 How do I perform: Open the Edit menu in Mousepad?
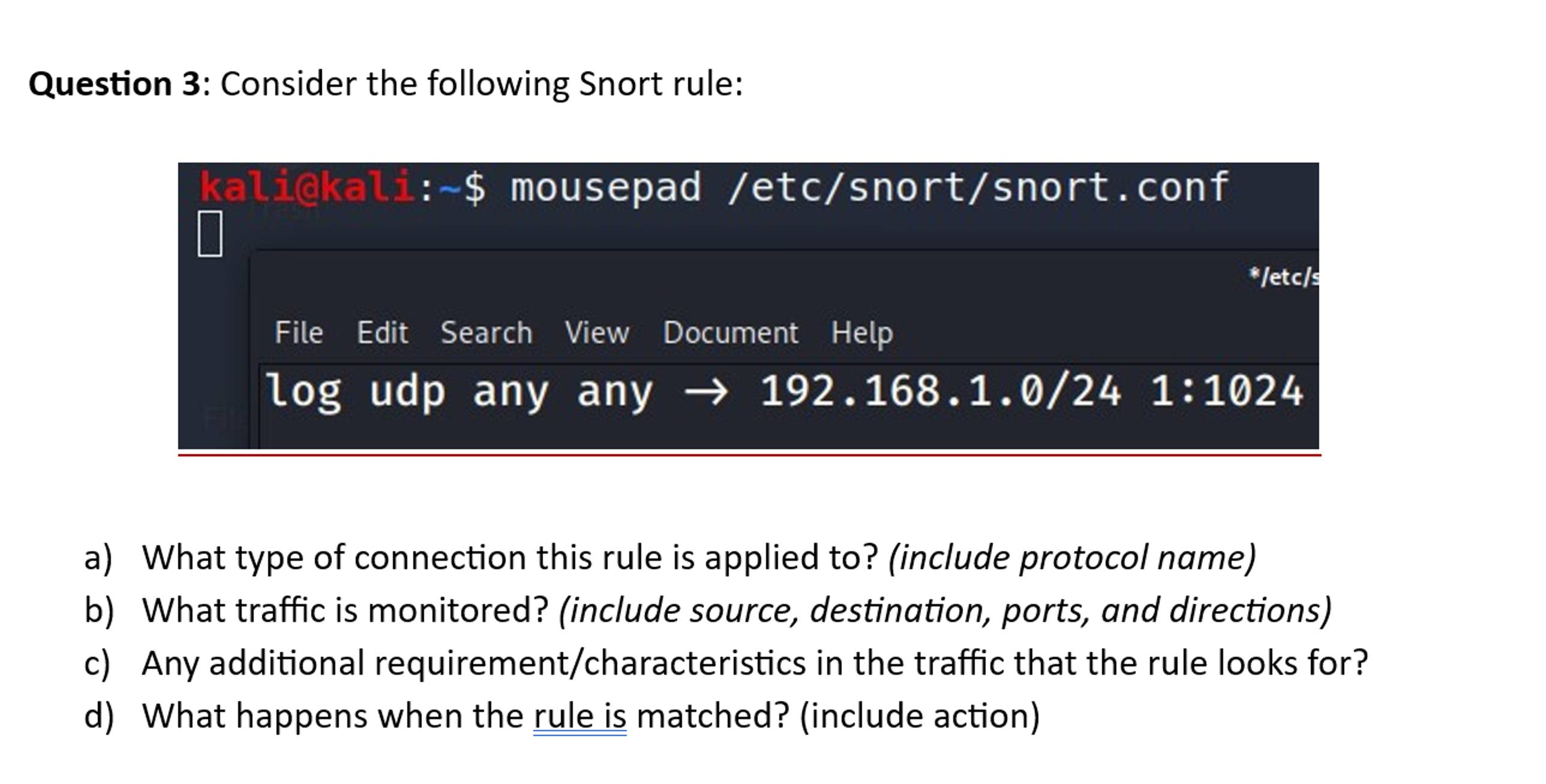point(383,332)
